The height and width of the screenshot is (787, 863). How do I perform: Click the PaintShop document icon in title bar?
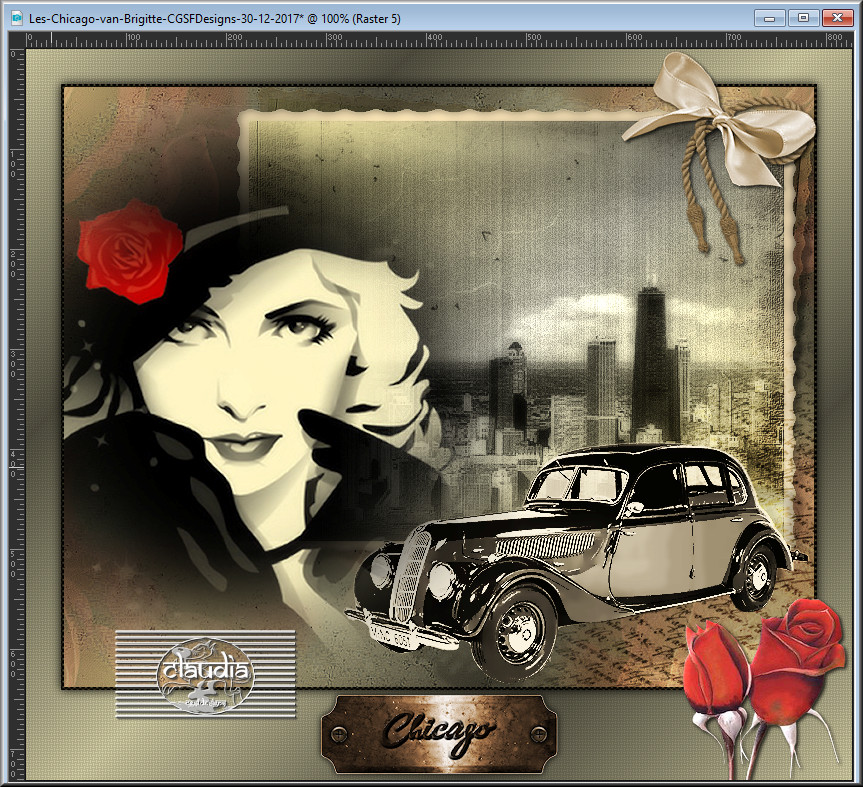17,19
